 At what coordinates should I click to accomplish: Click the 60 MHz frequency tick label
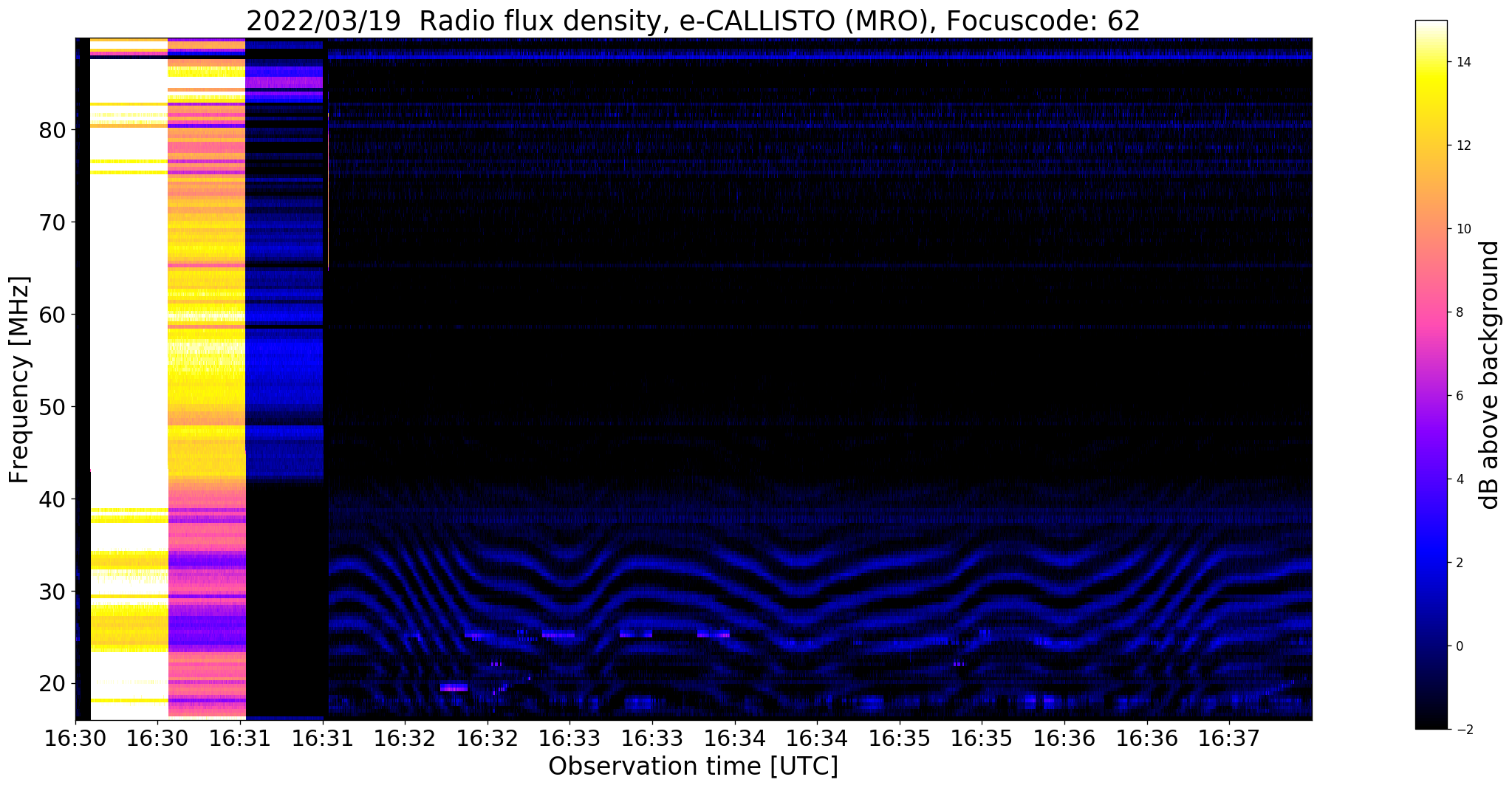53,315
